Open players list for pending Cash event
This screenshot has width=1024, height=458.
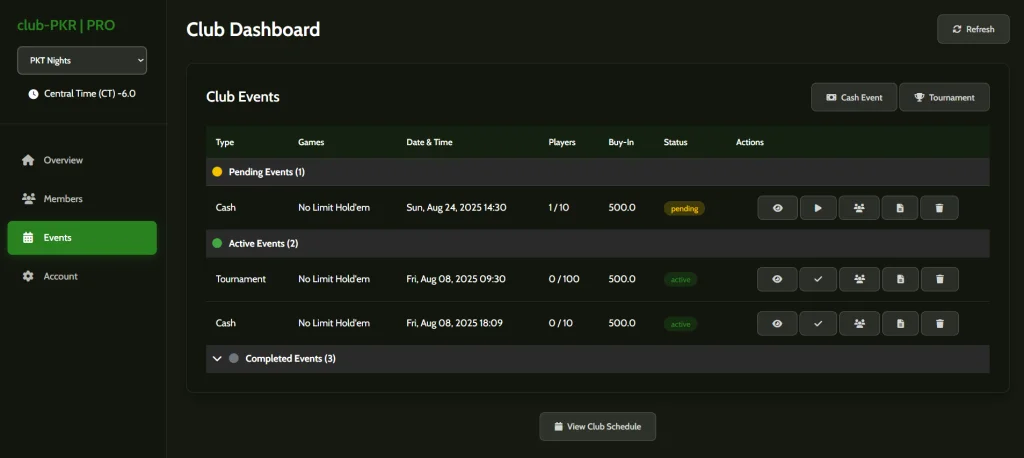point(859,208)
